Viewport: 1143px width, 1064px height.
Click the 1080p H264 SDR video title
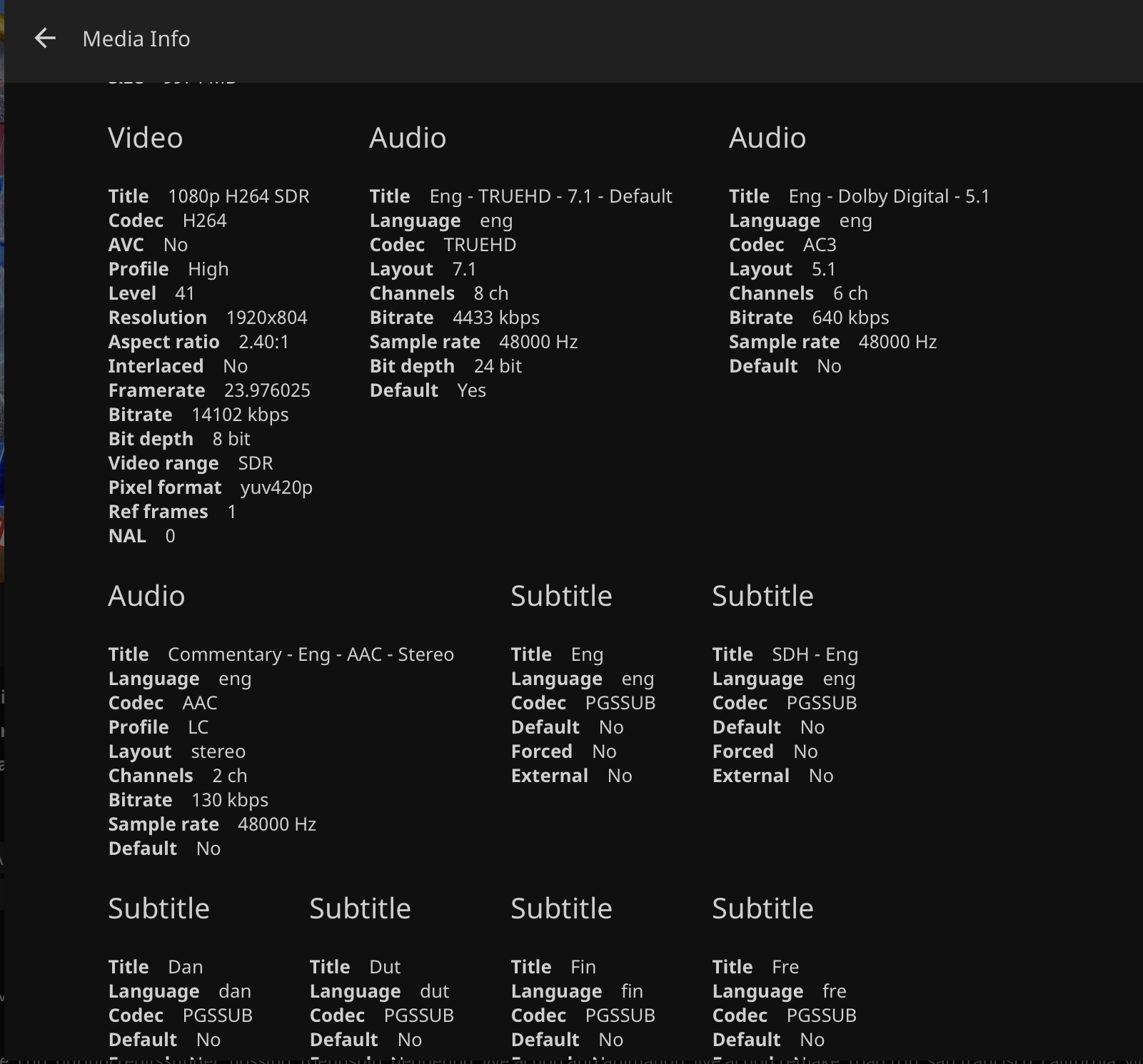tap(238, 196)
